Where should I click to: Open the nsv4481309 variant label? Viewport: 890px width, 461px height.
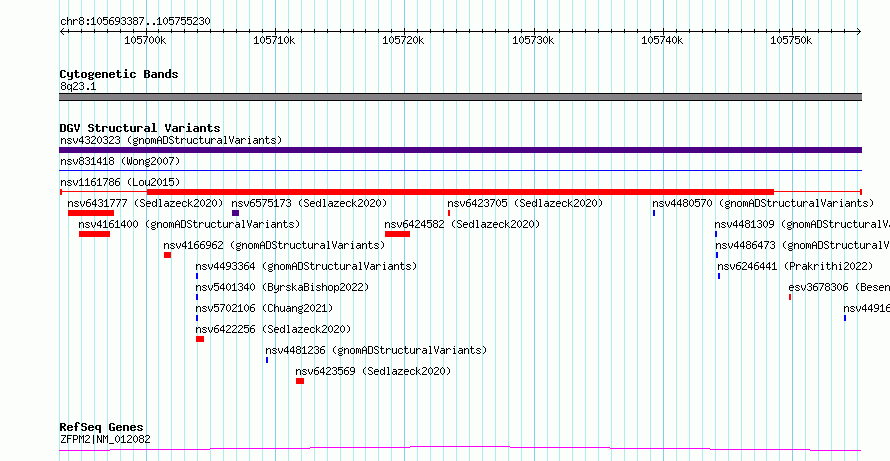802,224
